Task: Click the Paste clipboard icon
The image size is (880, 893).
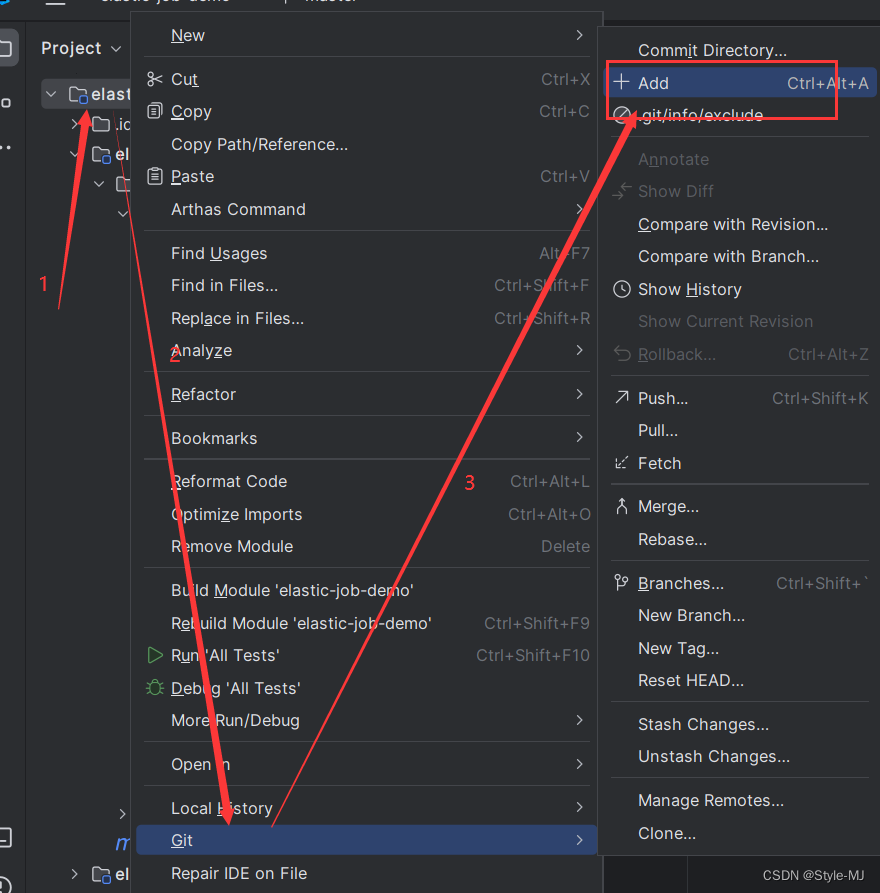Action: [154, 177]
